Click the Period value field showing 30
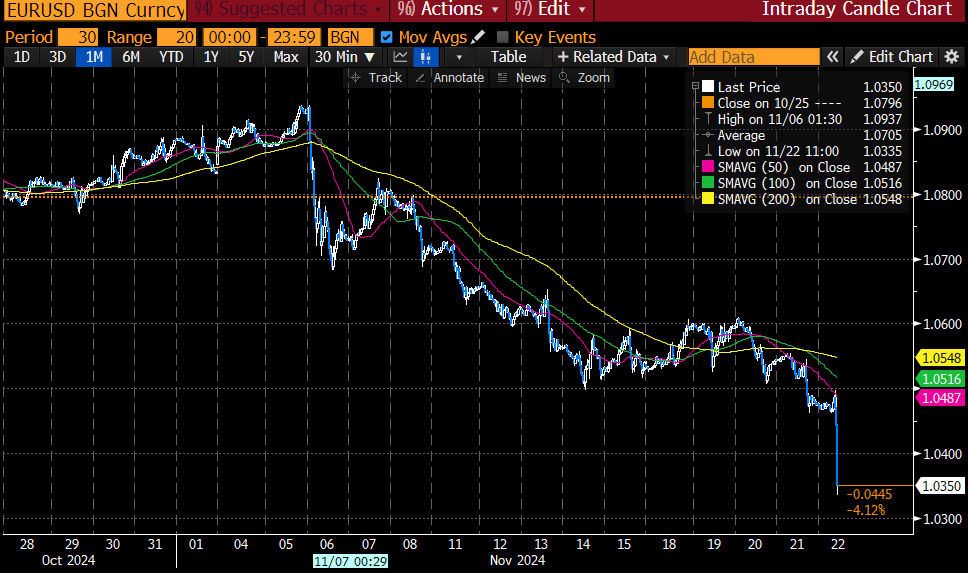Viewport: 968px width, 573px height. pos(78,37)
